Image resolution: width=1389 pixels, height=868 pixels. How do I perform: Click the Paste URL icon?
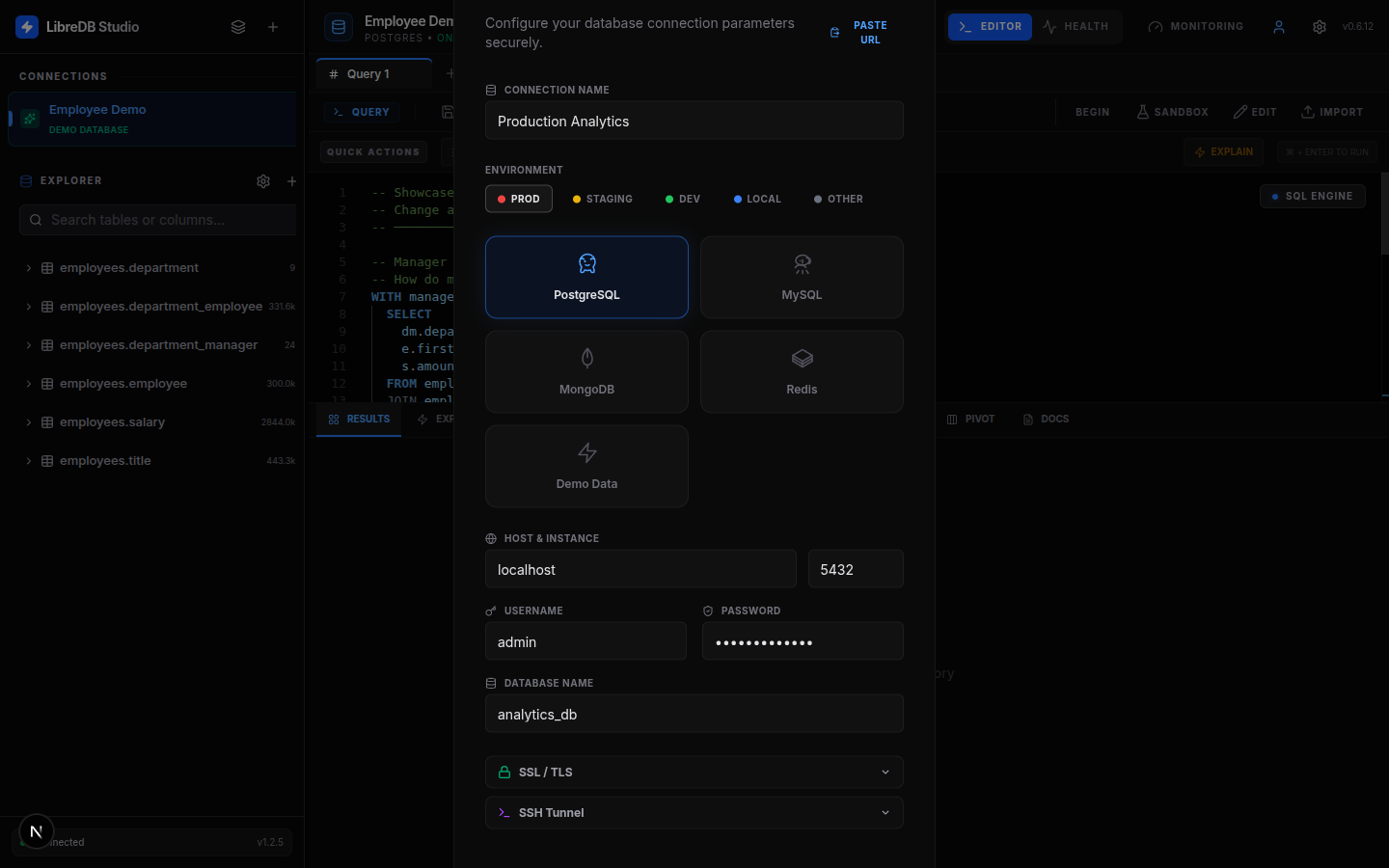pos(835,33)
